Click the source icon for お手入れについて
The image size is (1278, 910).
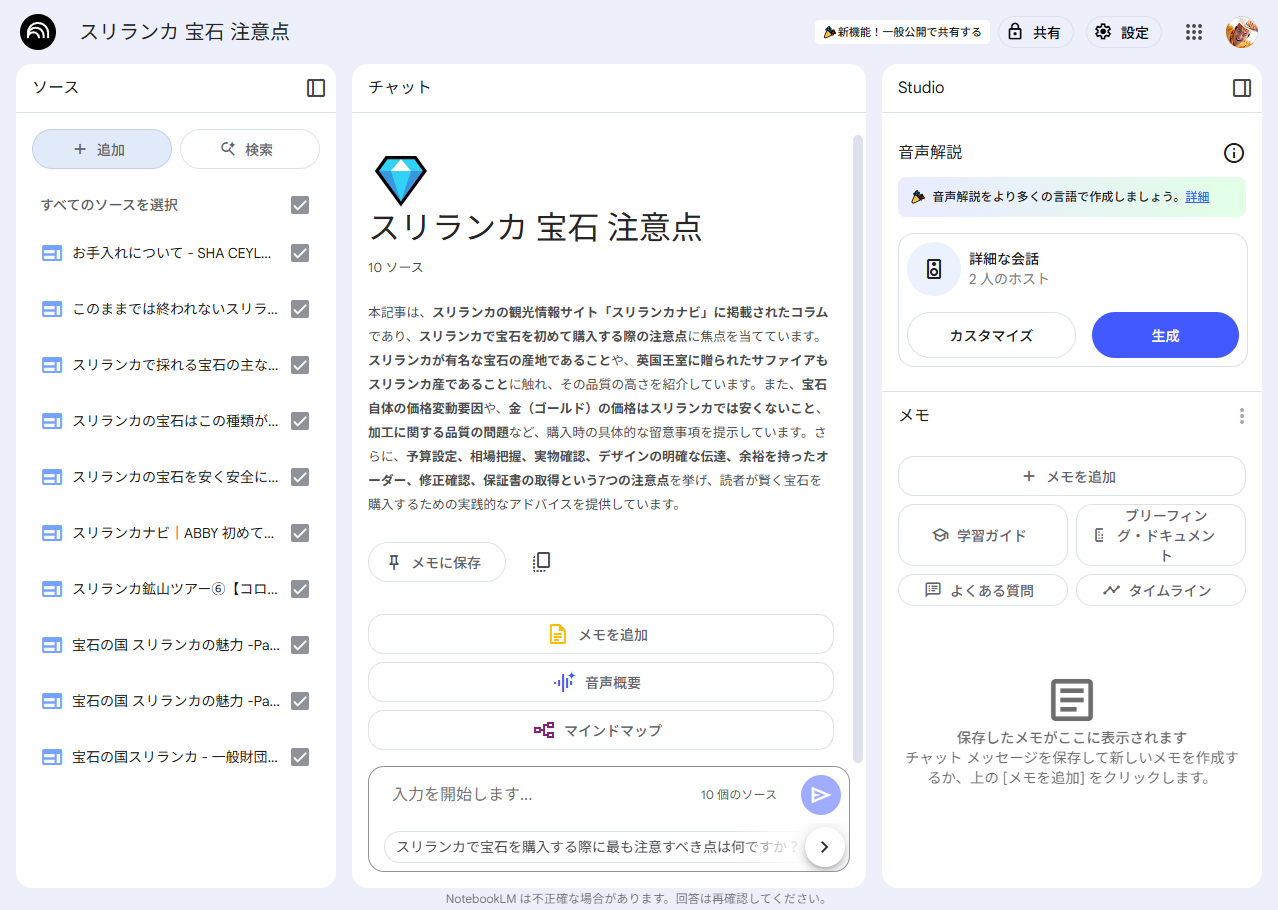point(52,253)
